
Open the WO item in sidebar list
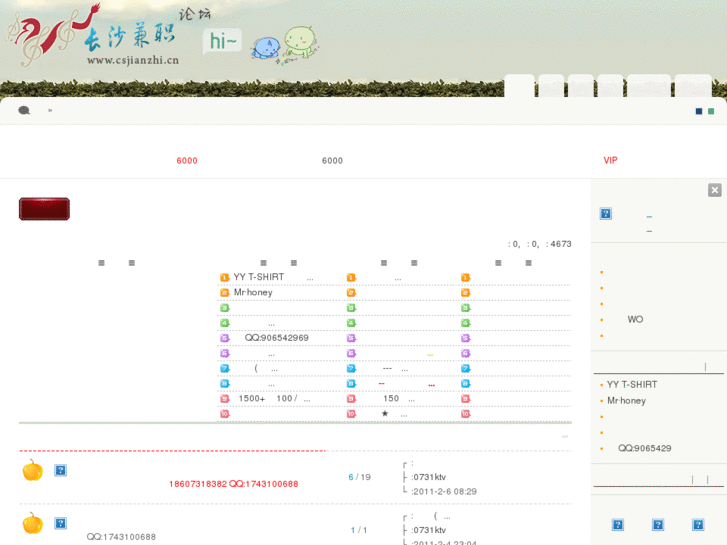[x=635, y=319]
